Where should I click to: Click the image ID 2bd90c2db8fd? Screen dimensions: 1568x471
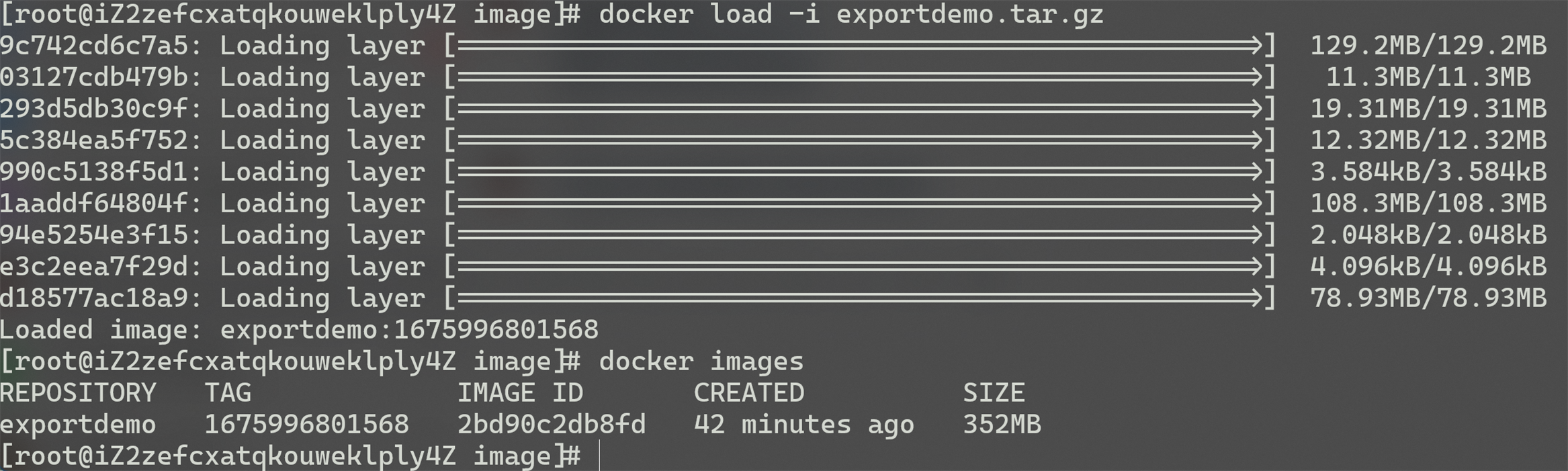click(x=552, y=424)
